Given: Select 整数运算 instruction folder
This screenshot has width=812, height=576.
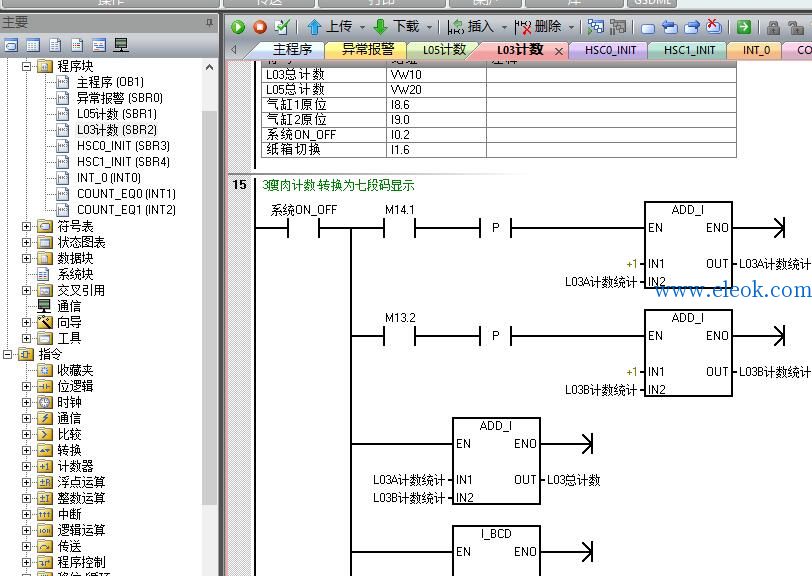Looking at the screenshot, I should pos(81,498).
